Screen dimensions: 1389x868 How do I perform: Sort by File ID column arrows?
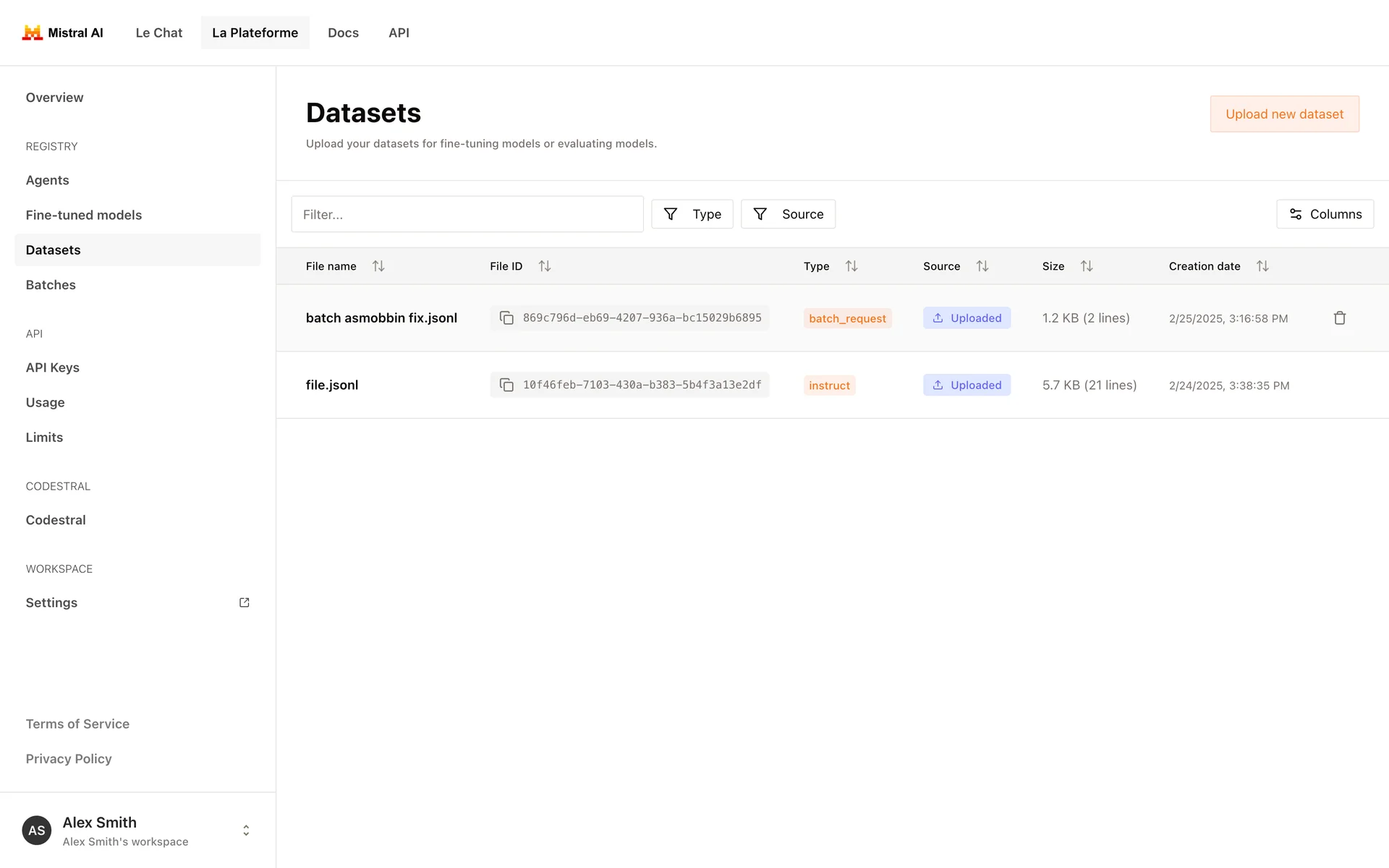tap(545, 266)
